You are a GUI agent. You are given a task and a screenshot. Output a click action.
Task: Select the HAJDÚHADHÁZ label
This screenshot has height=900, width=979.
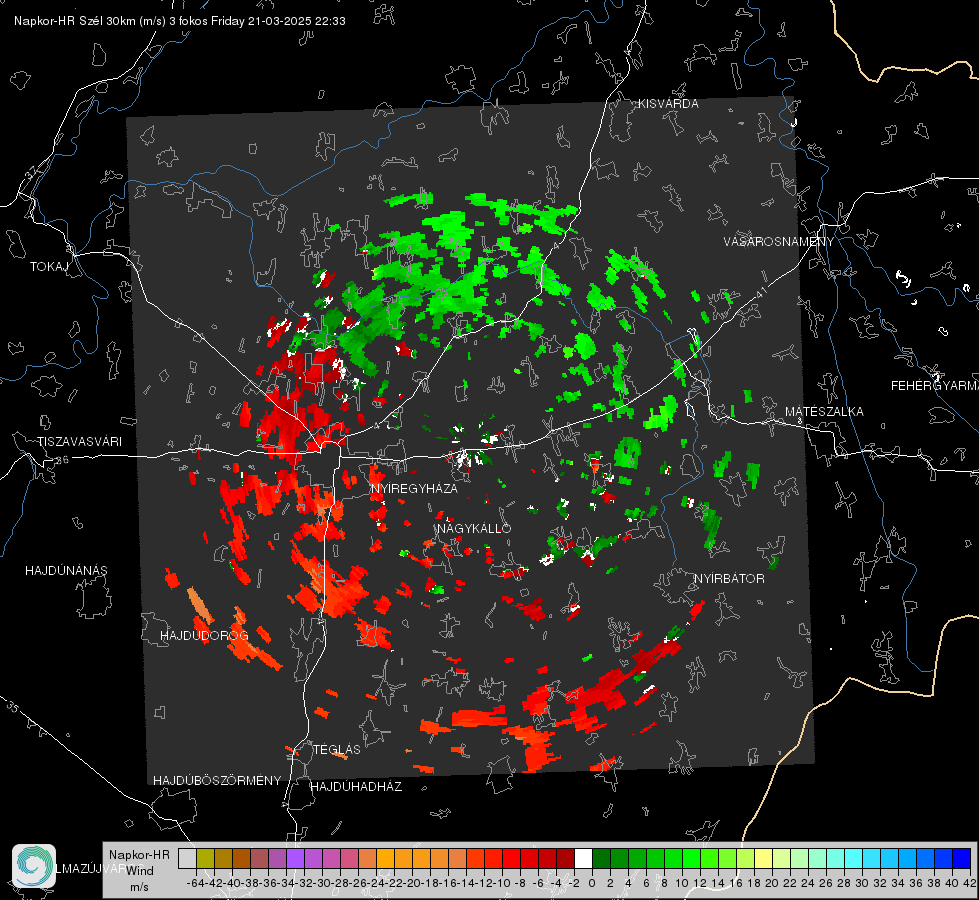coord(356,787)
